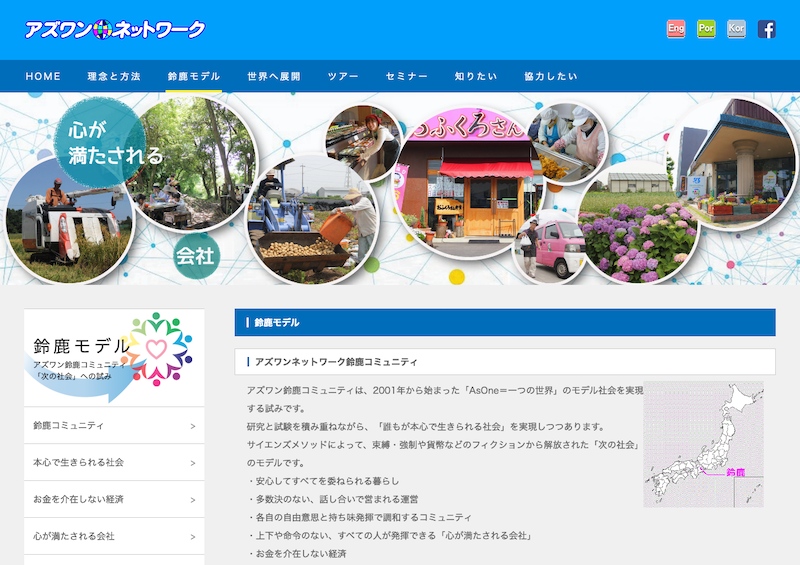Open the 心が満たされる会社 sidebar link
Viewport: 800px width, 565px height.
(x=114, y=536)
